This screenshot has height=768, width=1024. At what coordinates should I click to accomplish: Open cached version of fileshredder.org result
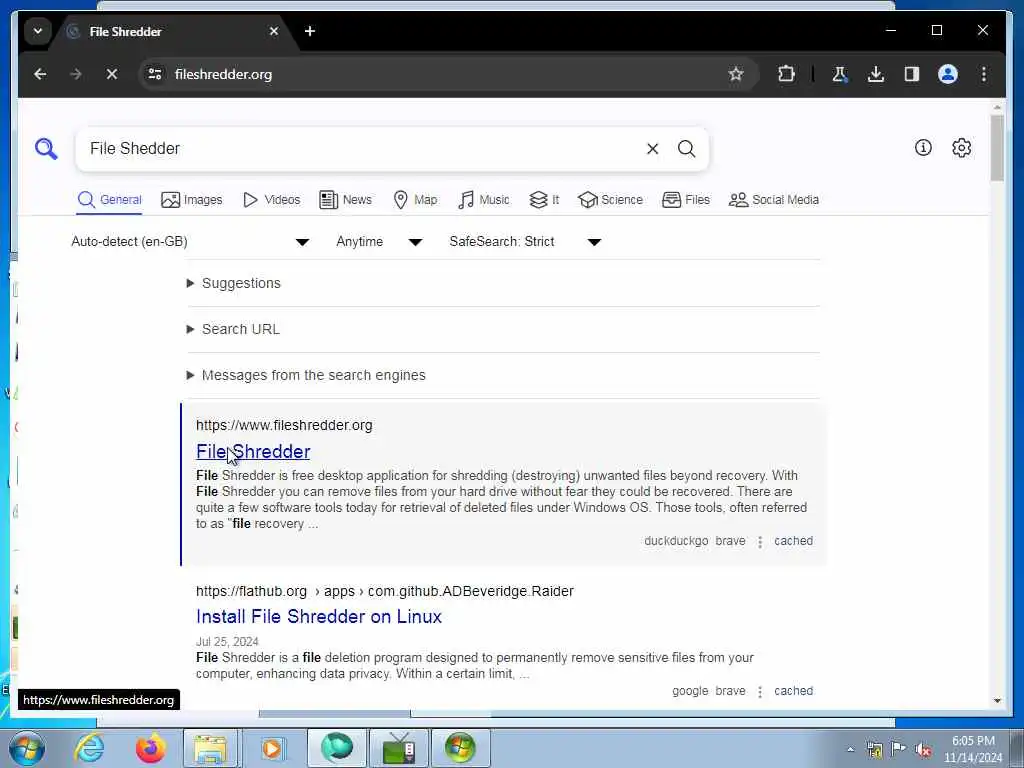click(793, 541)
